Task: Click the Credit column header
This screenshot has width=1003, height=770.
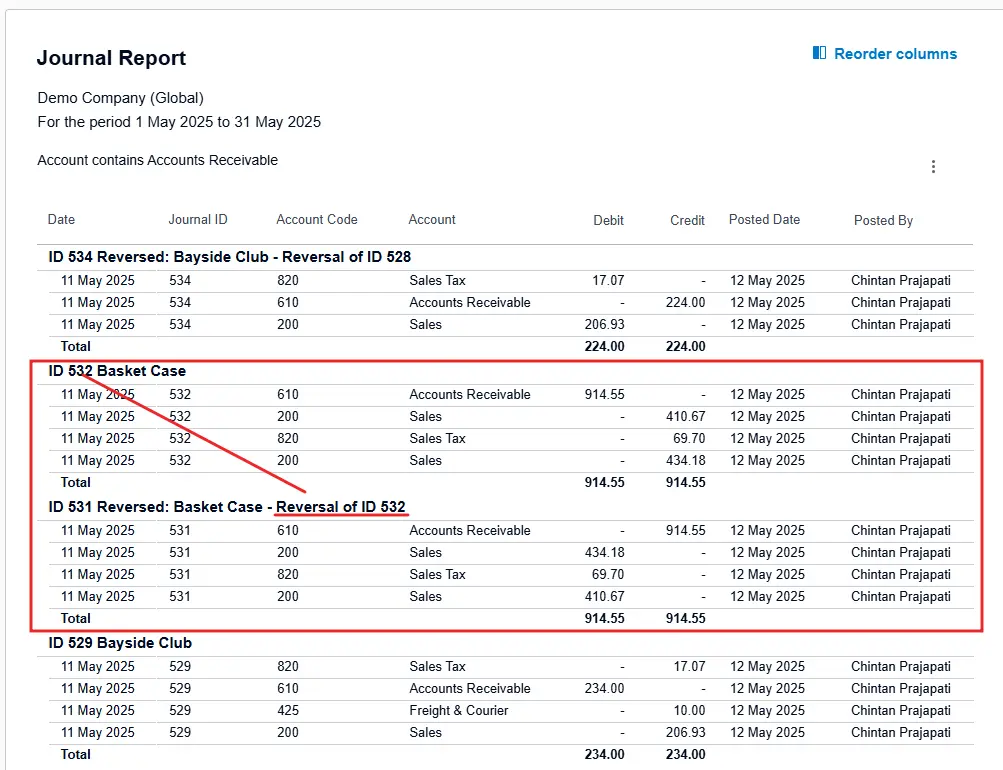Action: [687, 220]
